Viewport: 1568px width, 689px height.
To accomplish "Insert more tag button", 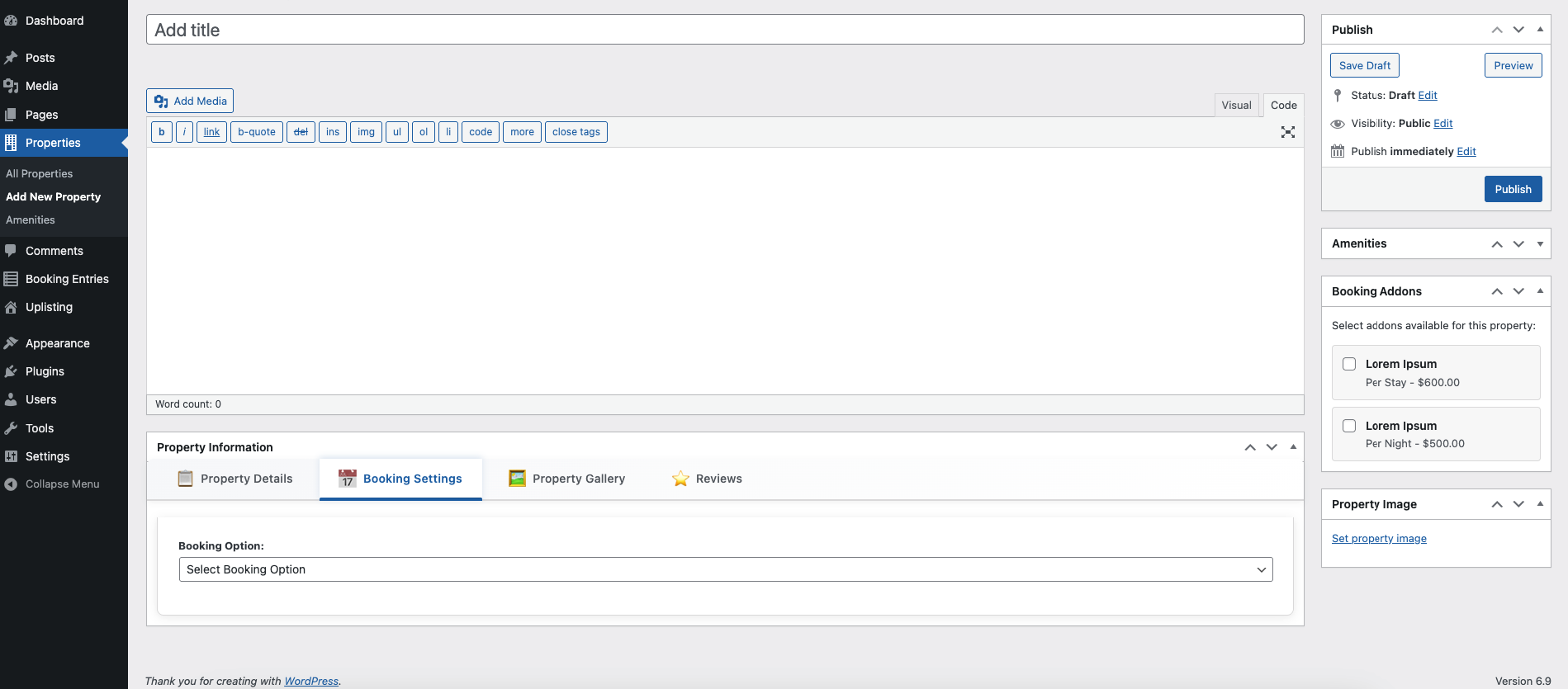I will coord(522,132).
